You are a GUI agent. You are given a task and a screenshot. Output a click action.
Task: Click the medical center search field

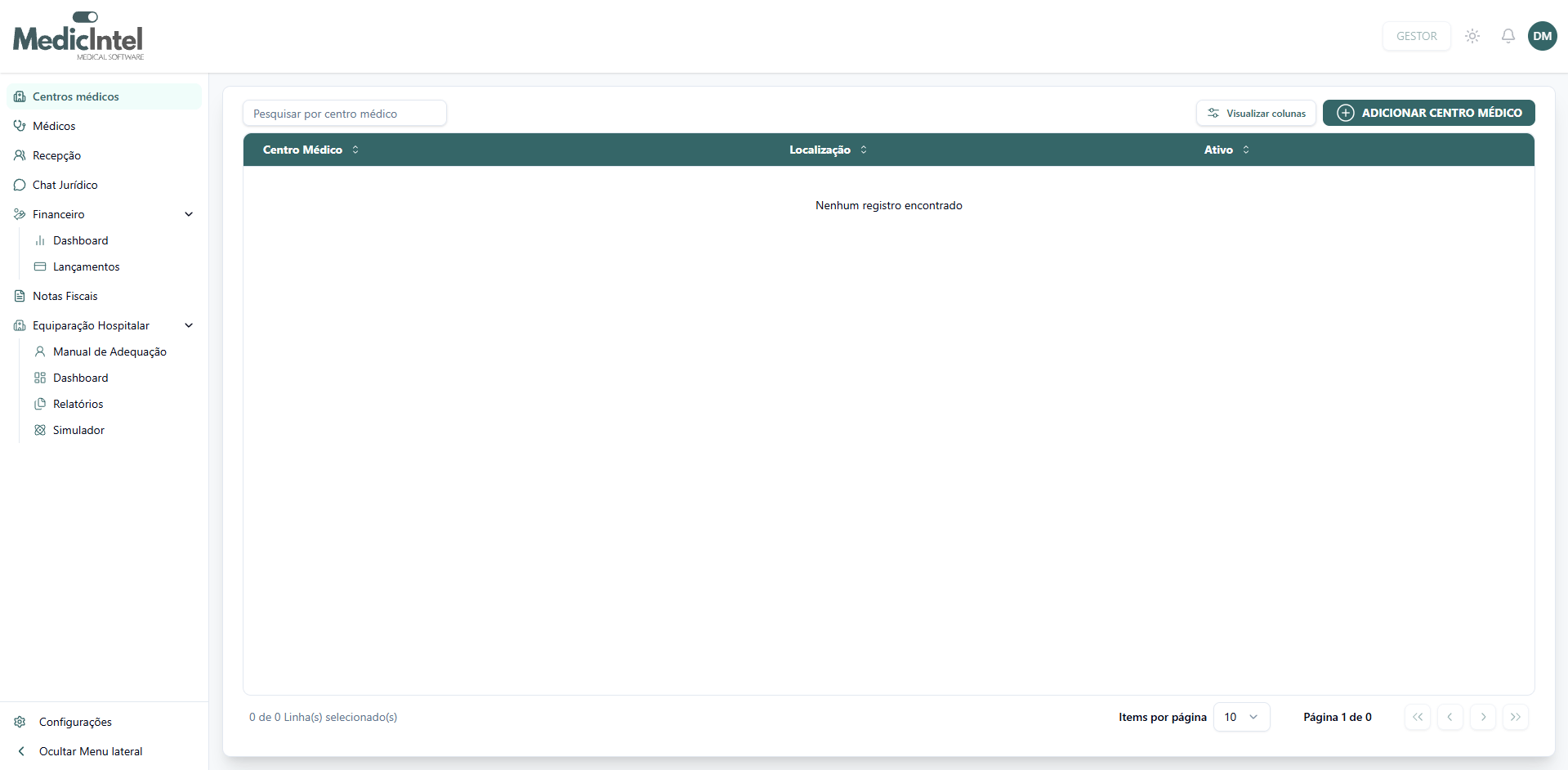point(345,113)
